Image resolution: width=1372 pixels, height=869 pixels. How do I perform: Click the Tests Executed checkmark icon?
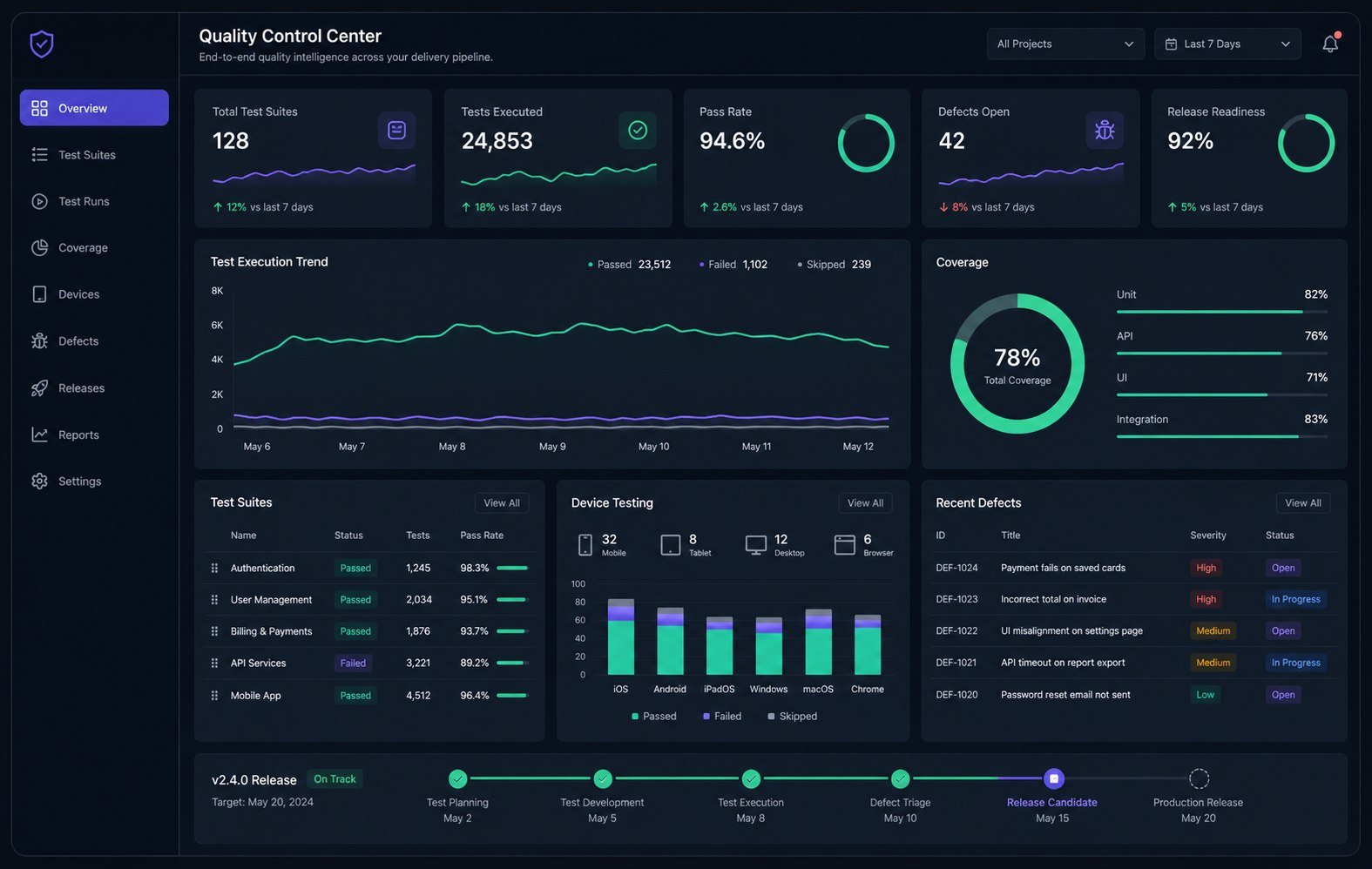click(638, 130)
